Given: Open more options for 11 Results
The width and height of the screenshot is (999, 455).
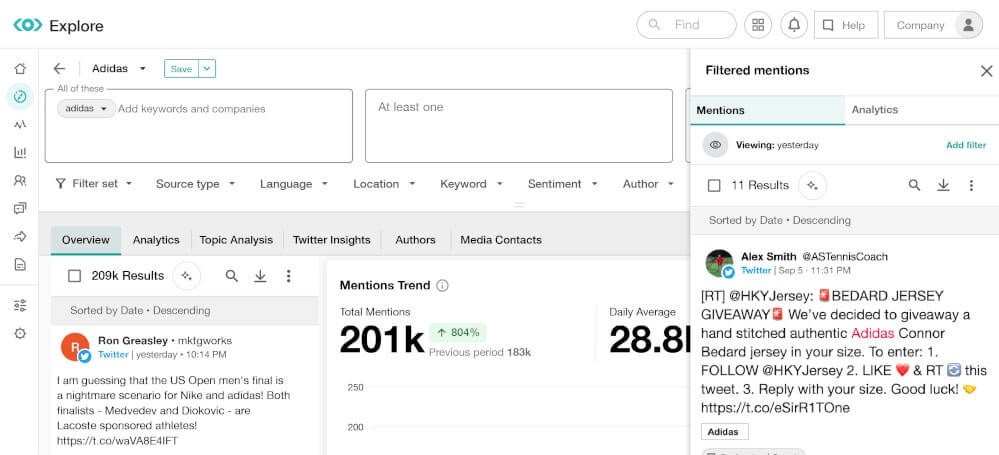Looking at the screenshot, I should tap(971, 185).
